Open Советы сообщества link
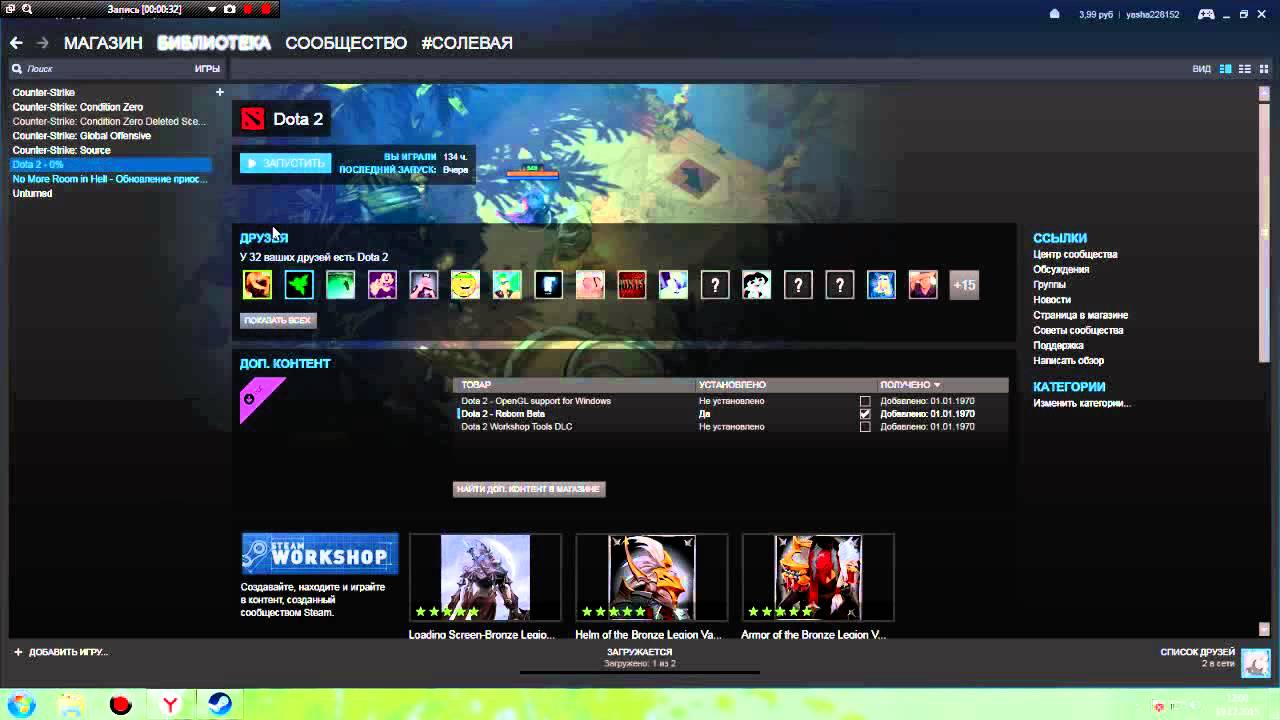This screenshot has width=1280, height=720. [1078, 330]
